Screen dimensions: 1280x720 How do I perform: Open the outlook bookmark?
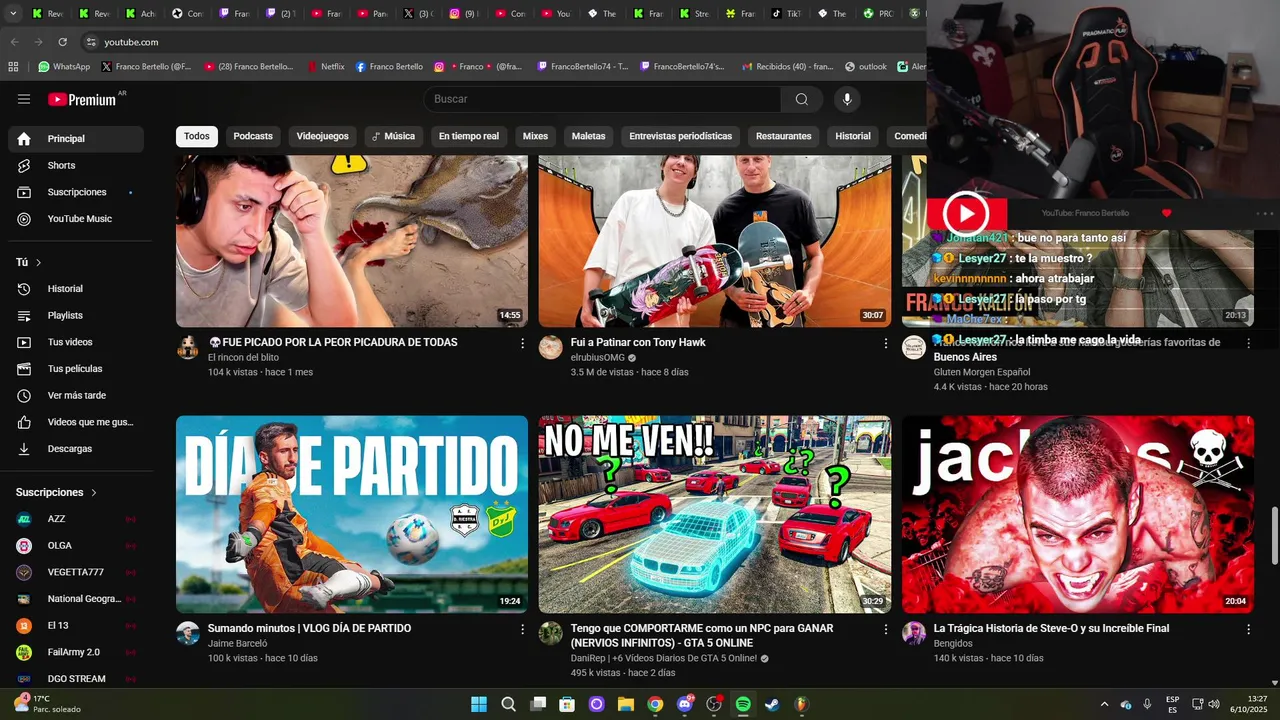[x=866, y=67]
